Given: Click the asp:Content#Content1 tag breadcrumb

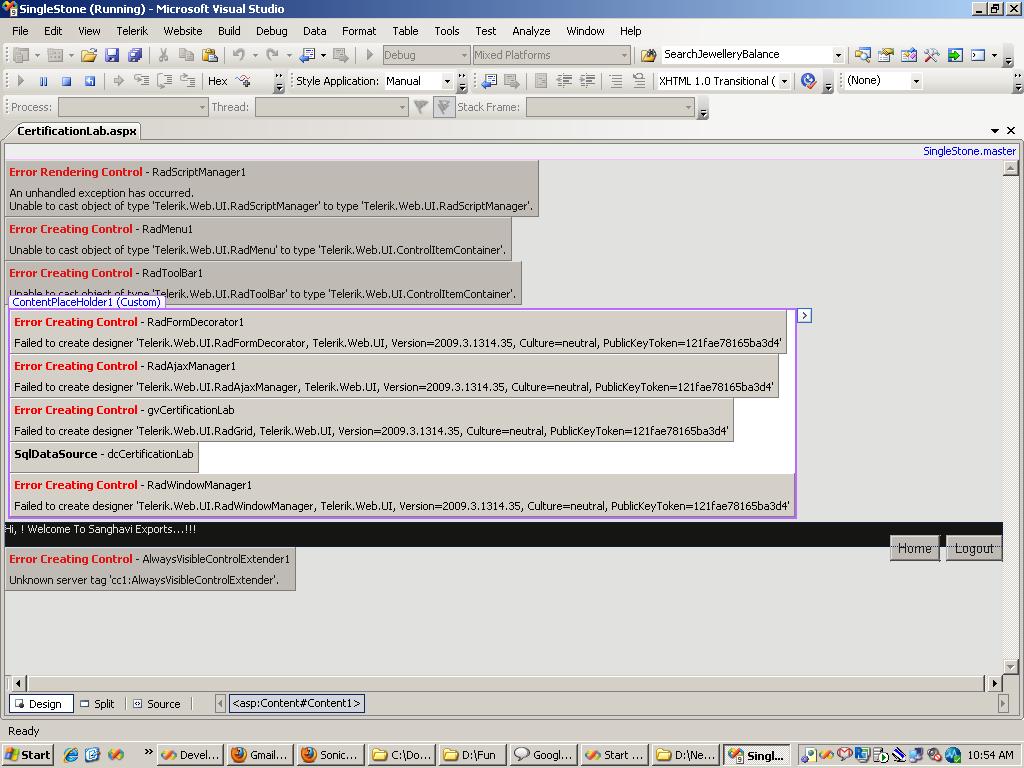Looking at the screenshot, I should point(296,704).
